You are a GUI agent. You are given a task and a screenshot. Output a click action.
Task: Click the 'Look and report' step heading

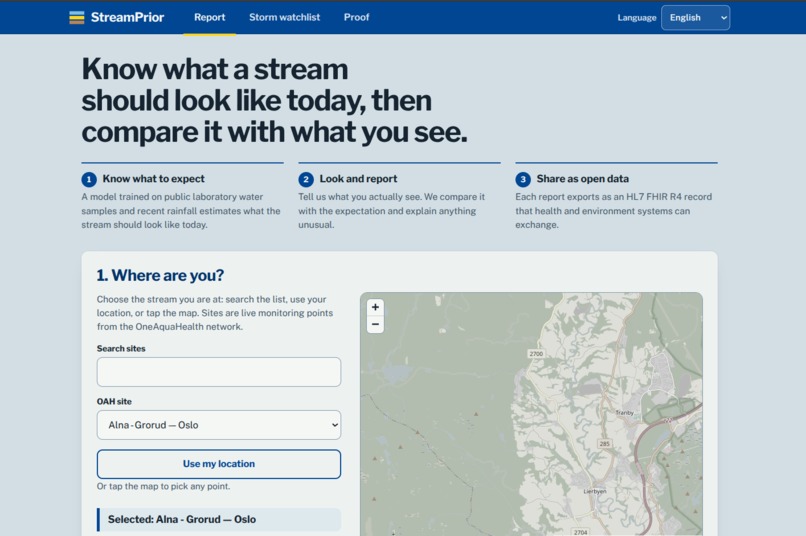[358, 179]
